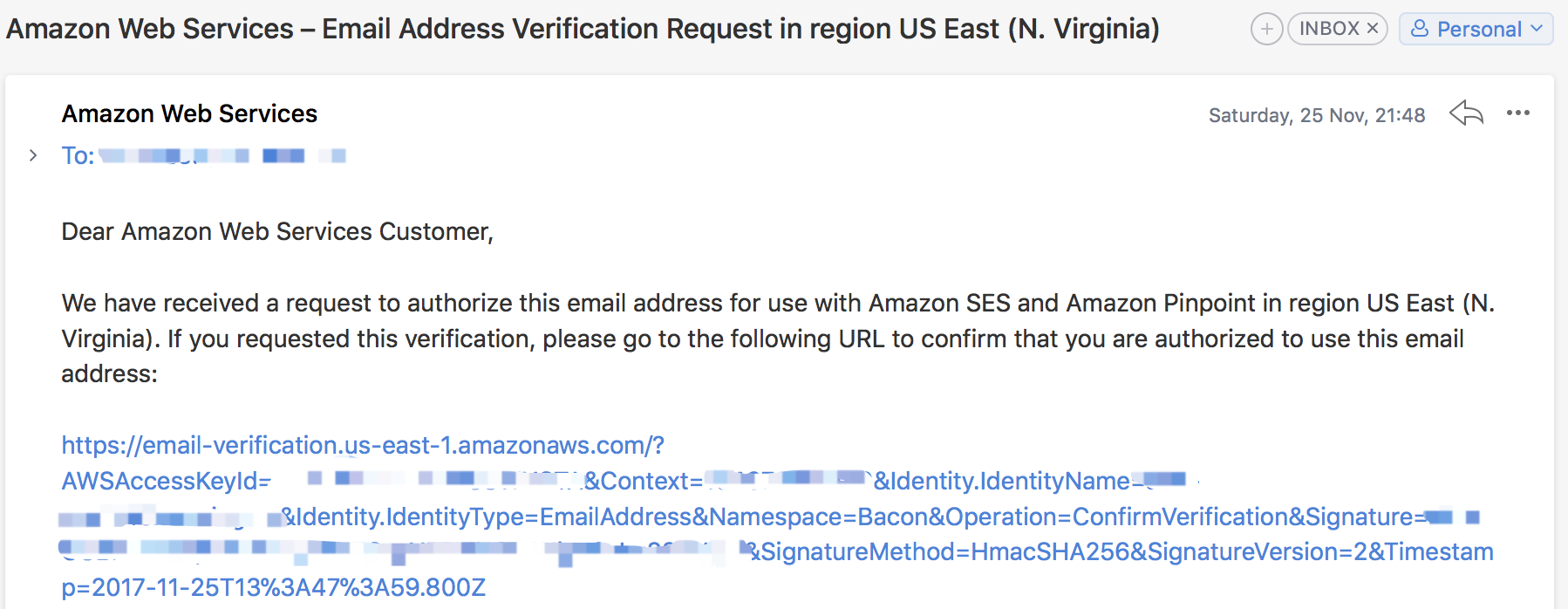Click the plus icon to add a label

[x=1266, y=29]
